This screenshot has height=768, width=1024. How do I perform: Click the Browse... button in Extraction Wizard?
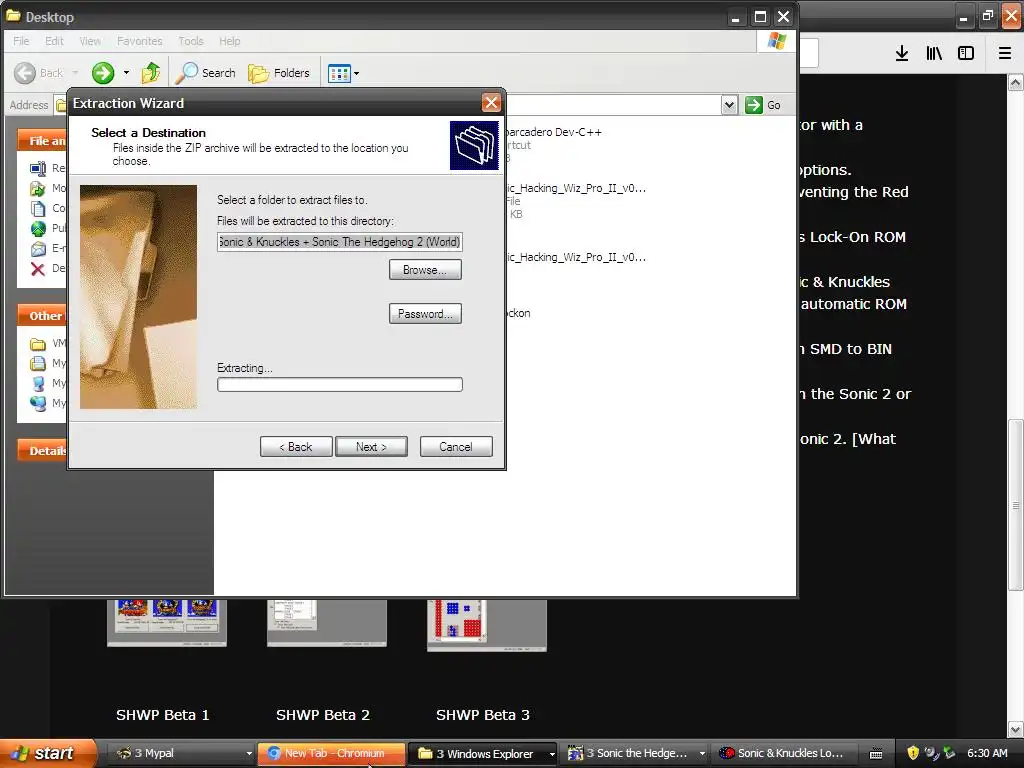tap(425, 270)
